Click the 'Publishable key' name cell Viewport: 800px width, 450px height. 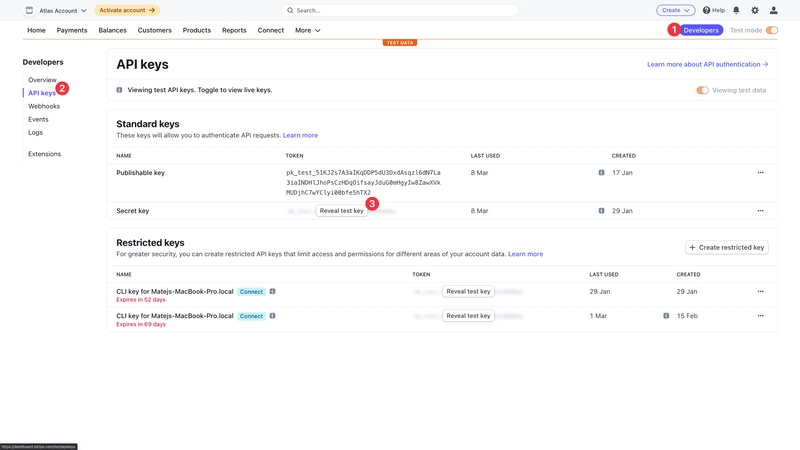140,172
